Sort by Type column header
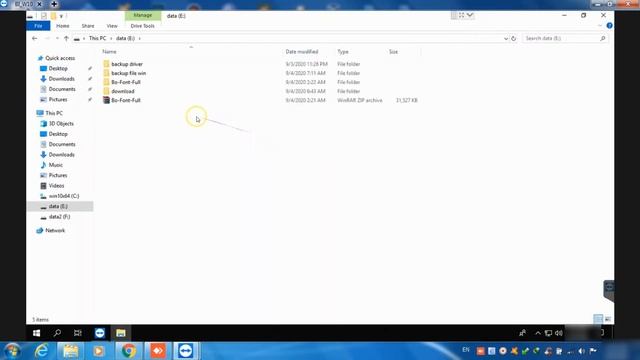 click(x=343, y=52)
